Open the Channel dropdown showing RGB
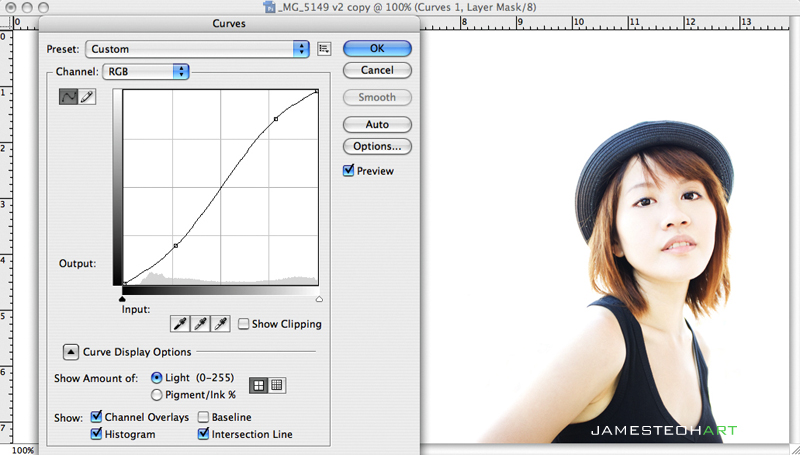The image size is (800, 455). tap(146, 71)
